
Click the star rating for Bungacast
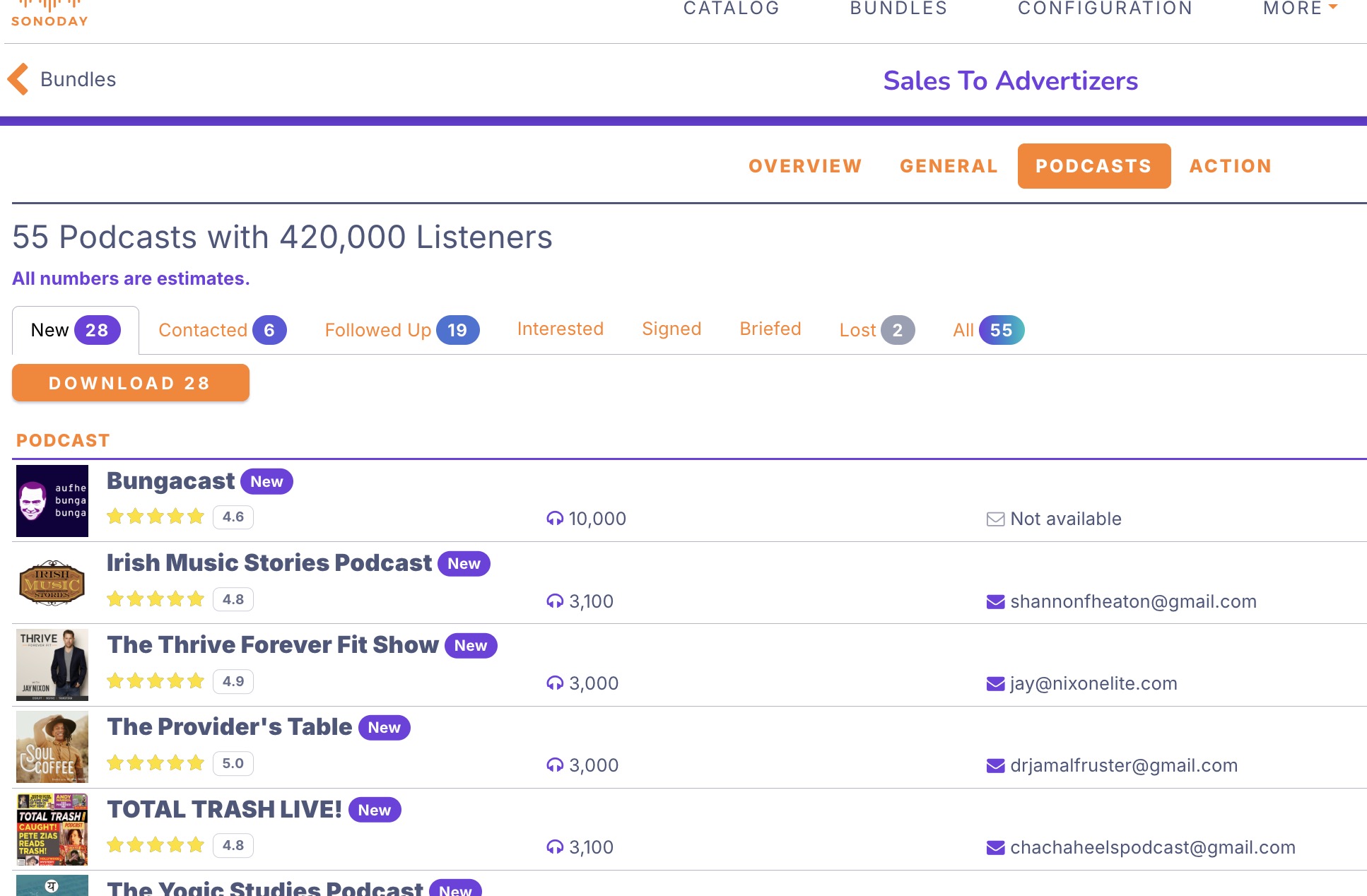156,517
